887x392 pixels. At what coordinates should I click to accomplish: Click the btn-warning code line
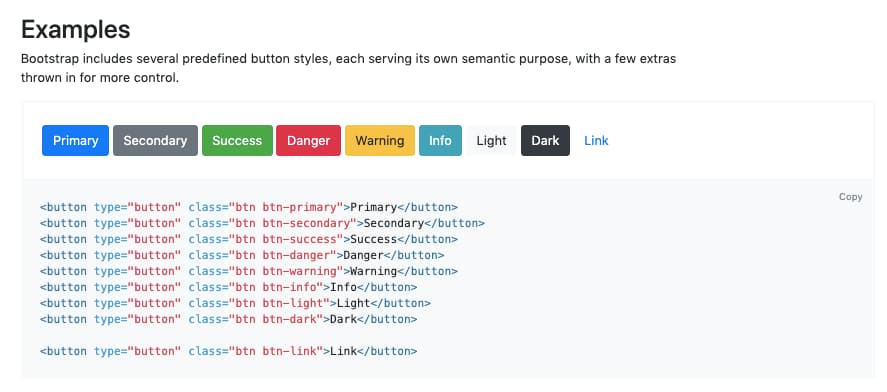[x=249, y=271]
